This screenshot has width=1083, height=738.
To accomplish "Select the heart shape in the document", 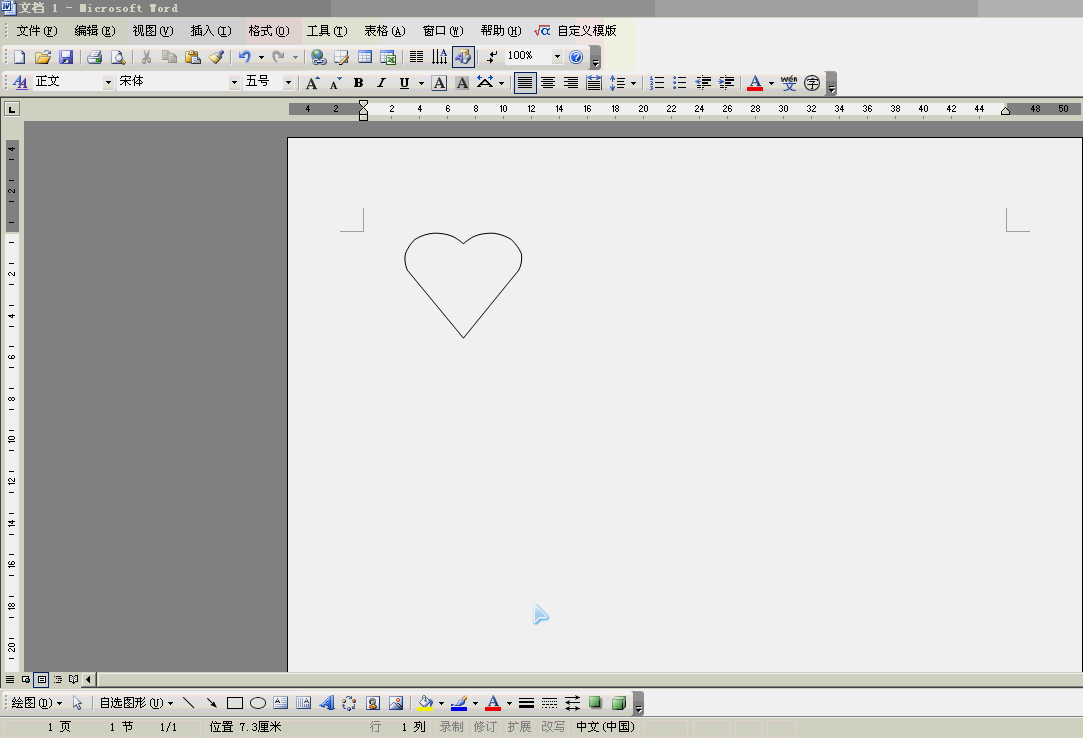I will tap(463, 284).
